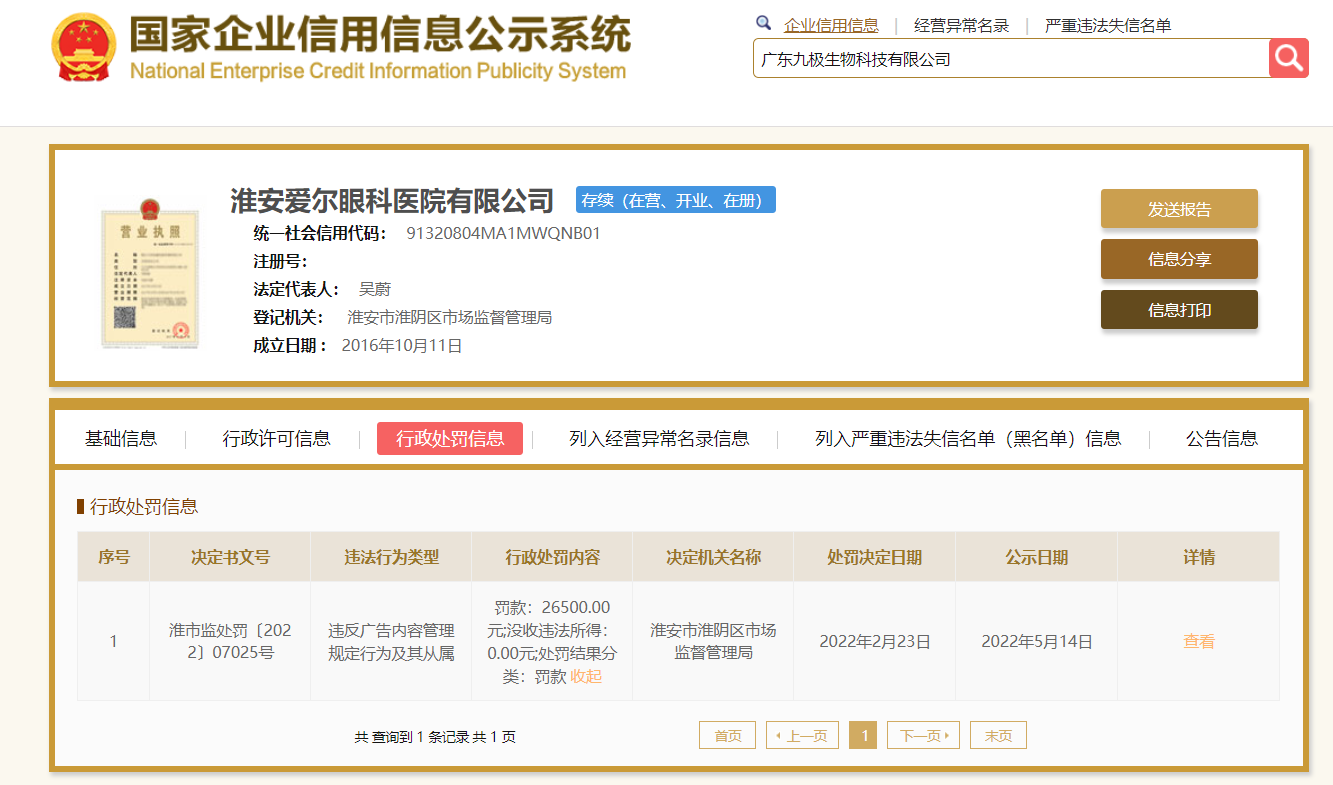1333x785 pixels.
Task: Click the red search magnifier button
Action: click(1288, 58)
